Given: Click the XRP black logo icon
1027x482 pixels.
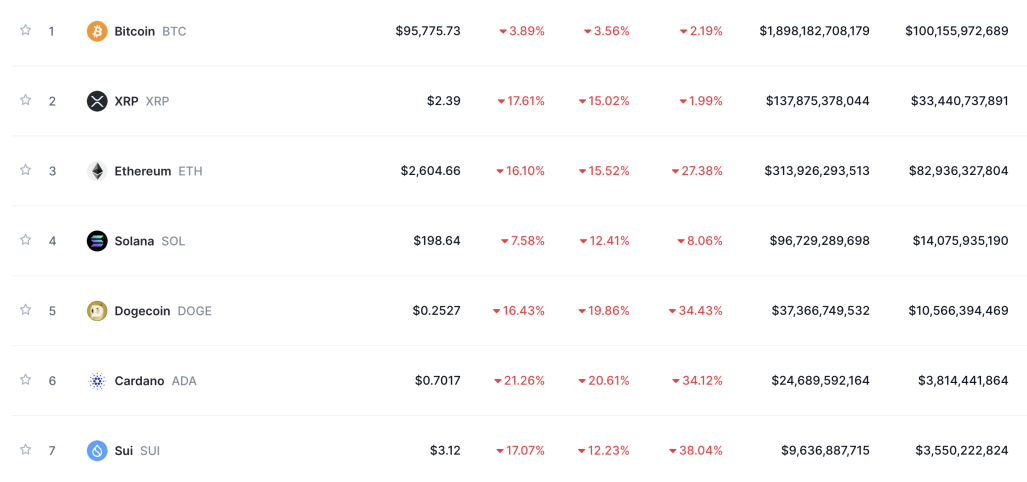Looking at the screenshot, I should pos(97,101).
